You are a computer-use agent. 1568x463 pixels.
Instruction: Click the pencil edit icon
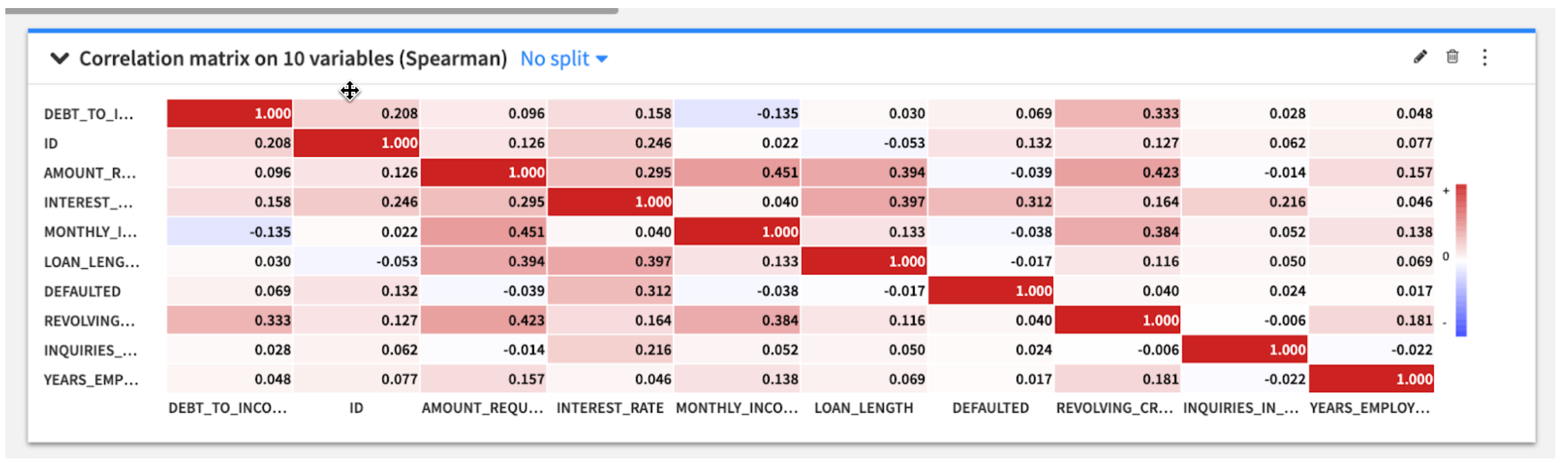[x=1419, y=57]
